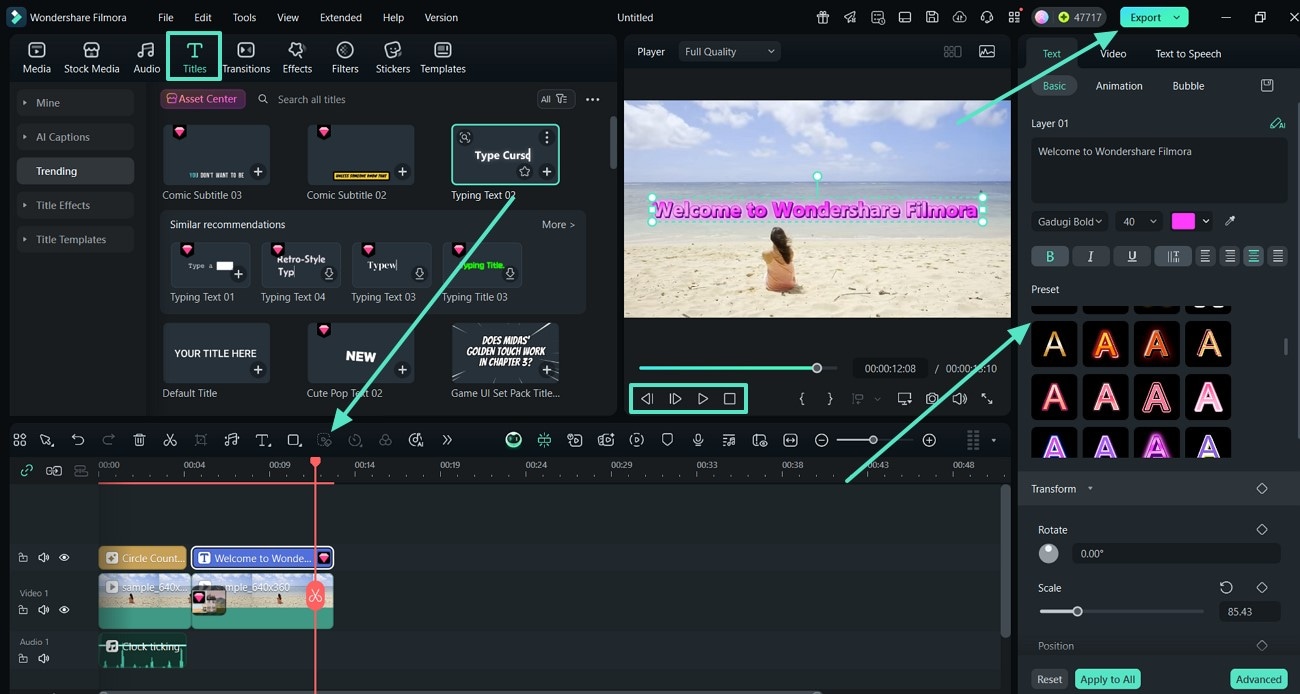Delete selected clip with trash icon
Screen dimensions: 1300x694
tap(140, 440)
